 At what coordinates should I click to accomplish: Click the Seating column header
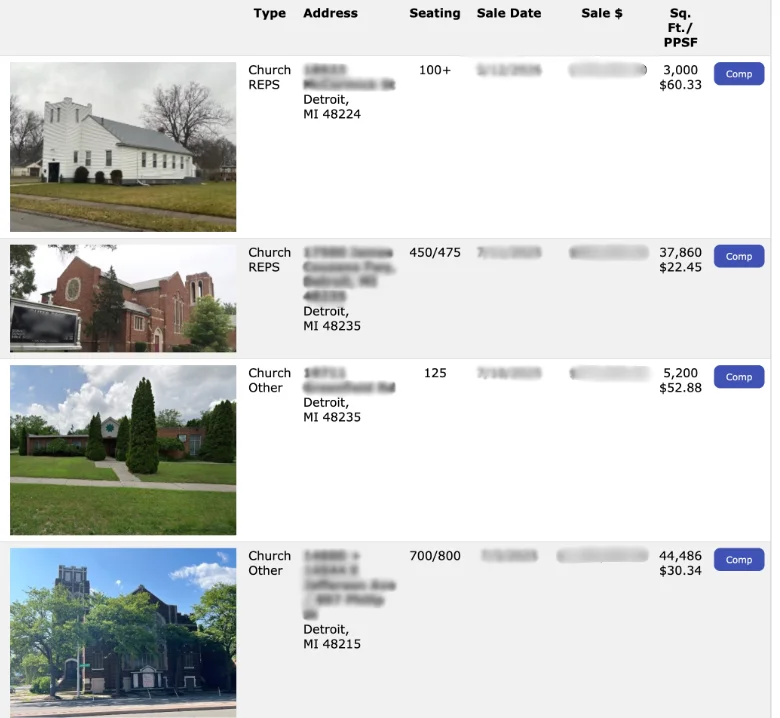pyautogui.click(x=435, y=13)
